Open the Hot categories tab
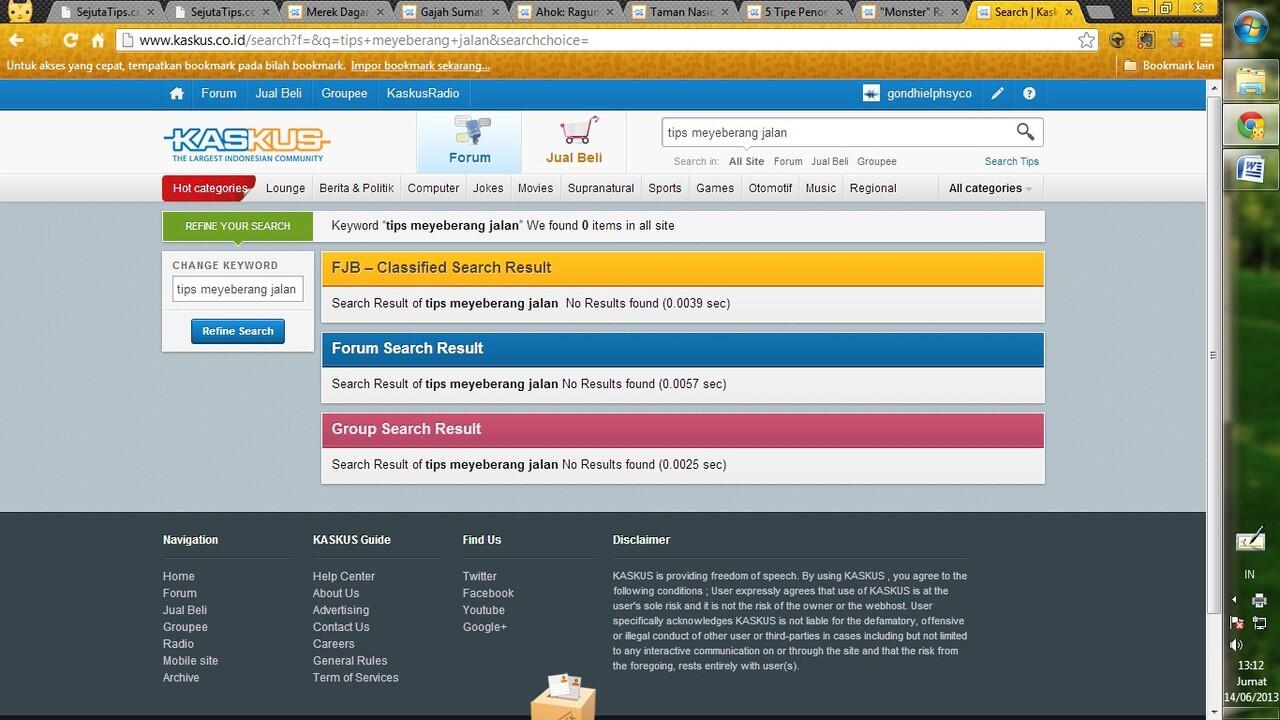 (x=209, y=188)
